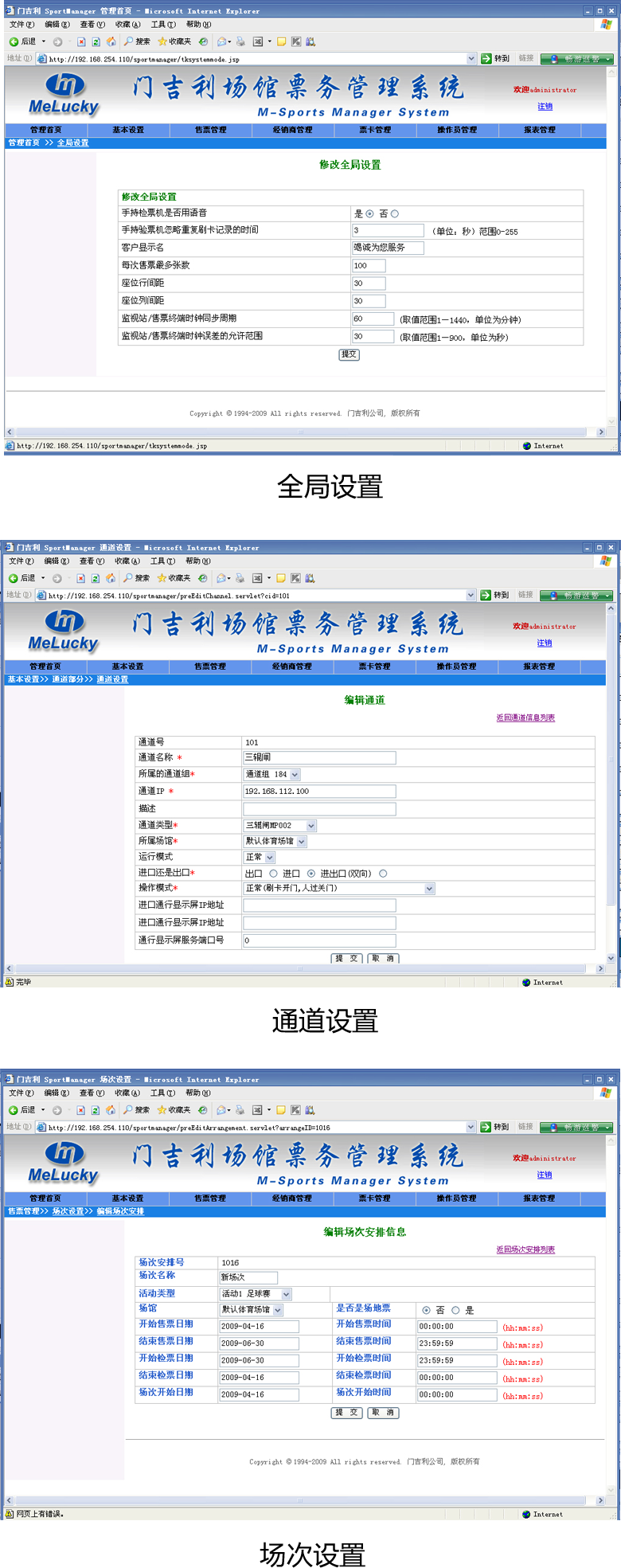
Task: Click Stop icon in 场次设置 browser window toolbar
Action: (x=80, y=1110)
